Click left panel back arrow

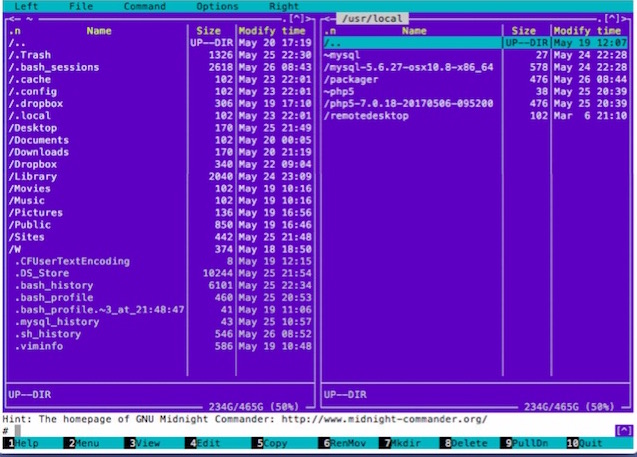click(11, 19)
